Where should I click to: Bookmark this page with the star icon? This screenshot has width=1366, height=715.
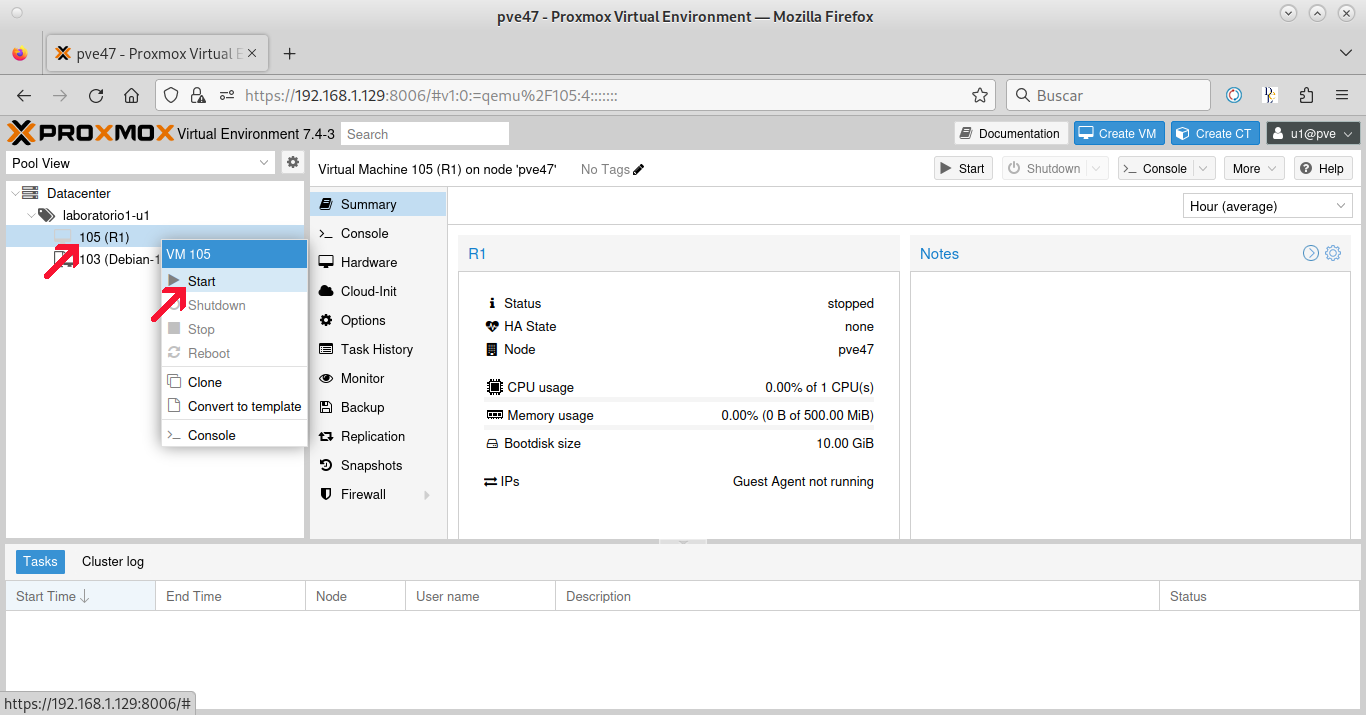pos(980,95)
